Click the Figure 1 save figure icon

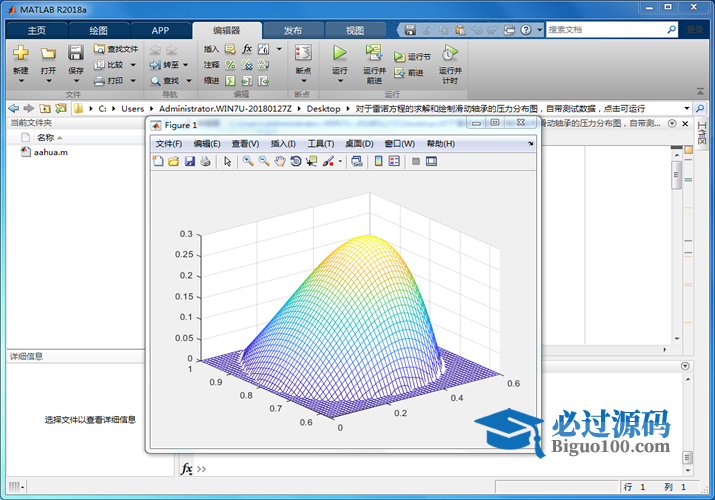tap(190, 161)
